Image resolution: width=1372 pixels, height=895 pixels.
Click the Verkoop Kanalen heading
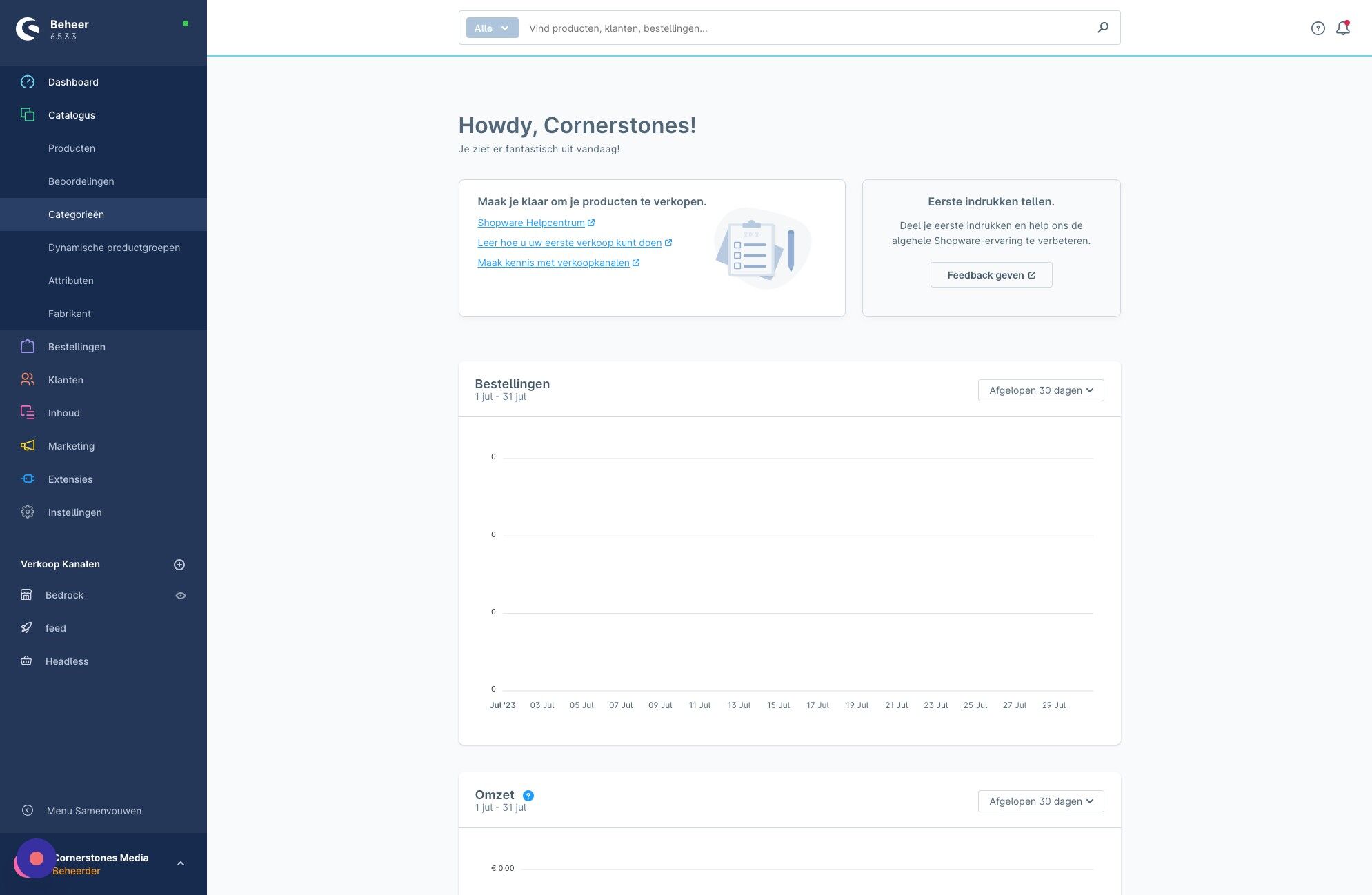[60, 564]
